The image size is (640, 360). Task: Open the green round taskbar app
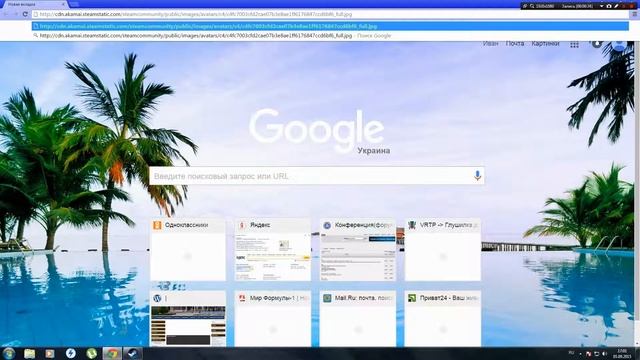click(91, 353)
